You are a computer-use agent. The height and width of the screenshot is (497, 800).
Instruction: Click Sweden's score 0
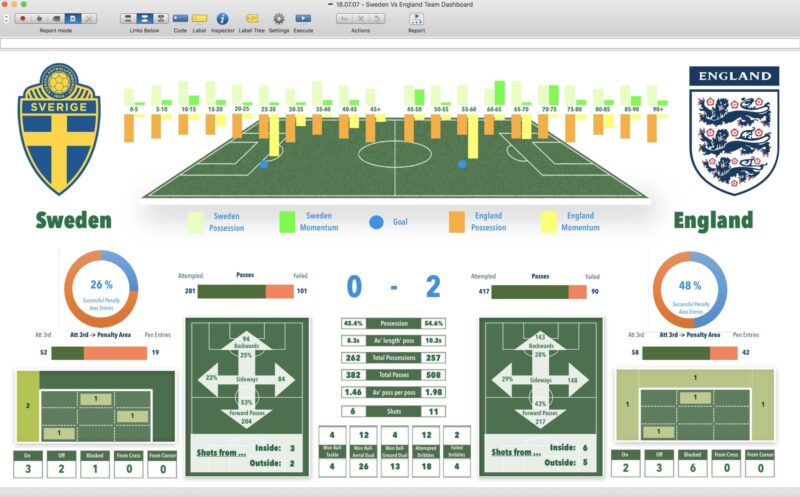coord(354,286)
